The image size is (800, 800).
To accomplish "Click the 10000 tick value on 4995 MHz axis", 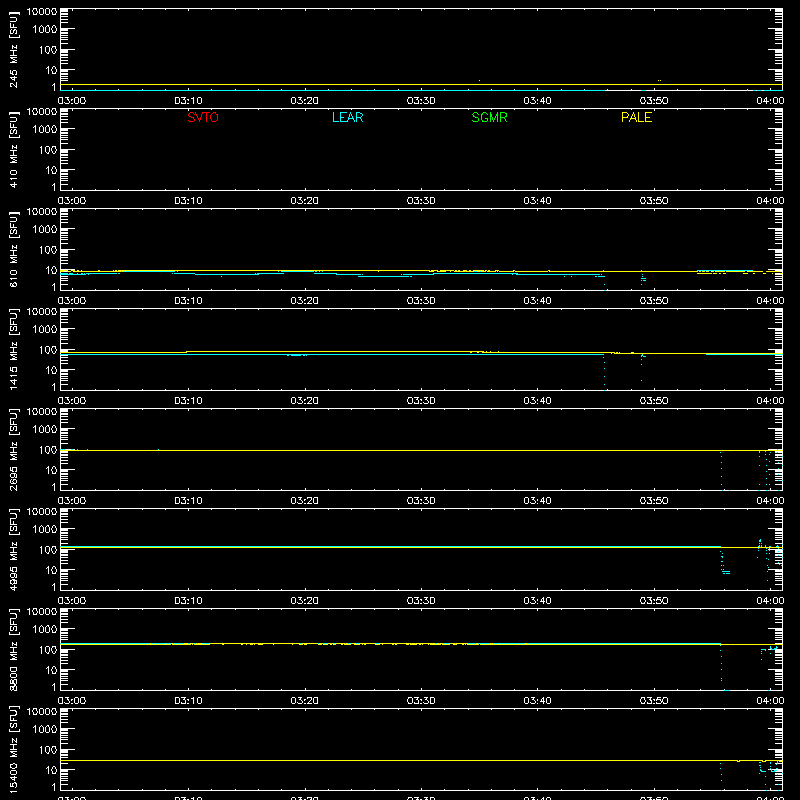I will tap(42, 512).
